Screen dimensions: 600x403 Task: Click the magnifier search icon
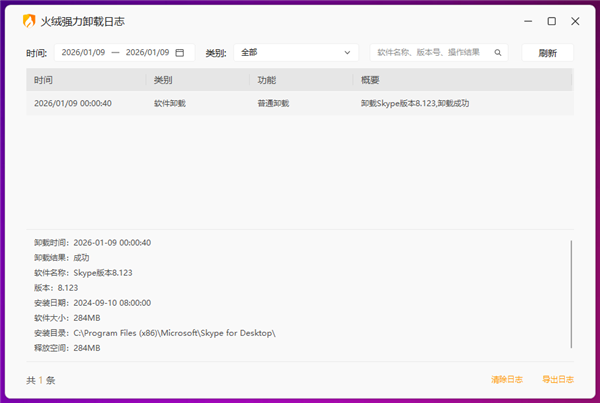click(x=497, y=53)
